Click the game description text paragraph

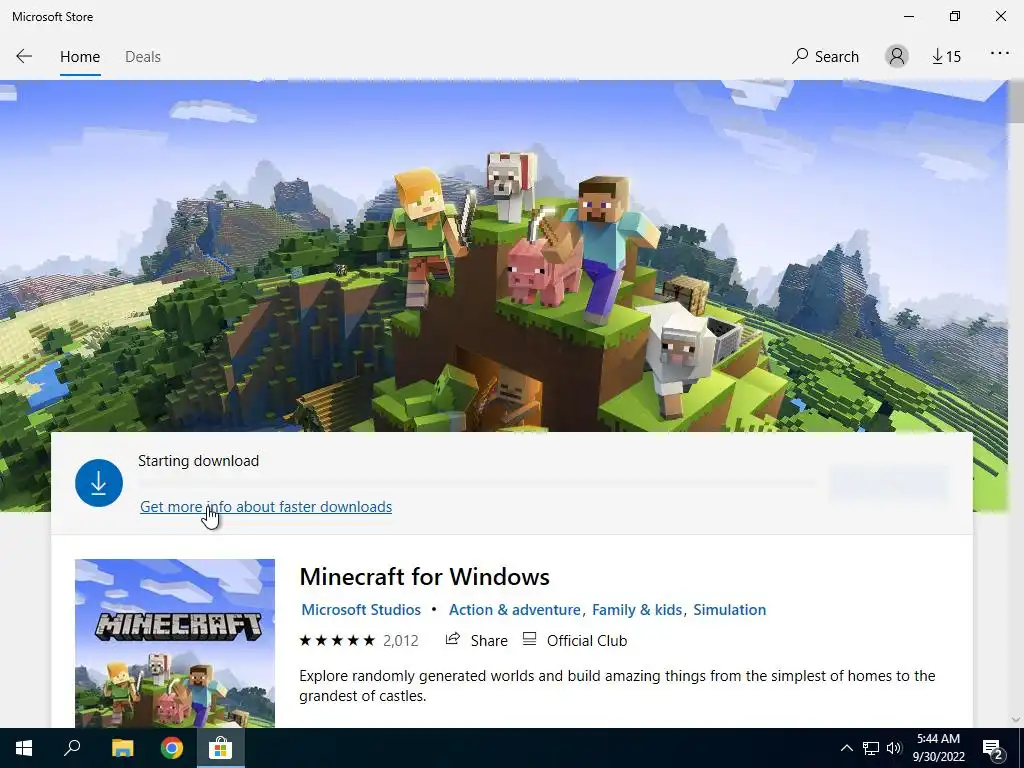617,686
